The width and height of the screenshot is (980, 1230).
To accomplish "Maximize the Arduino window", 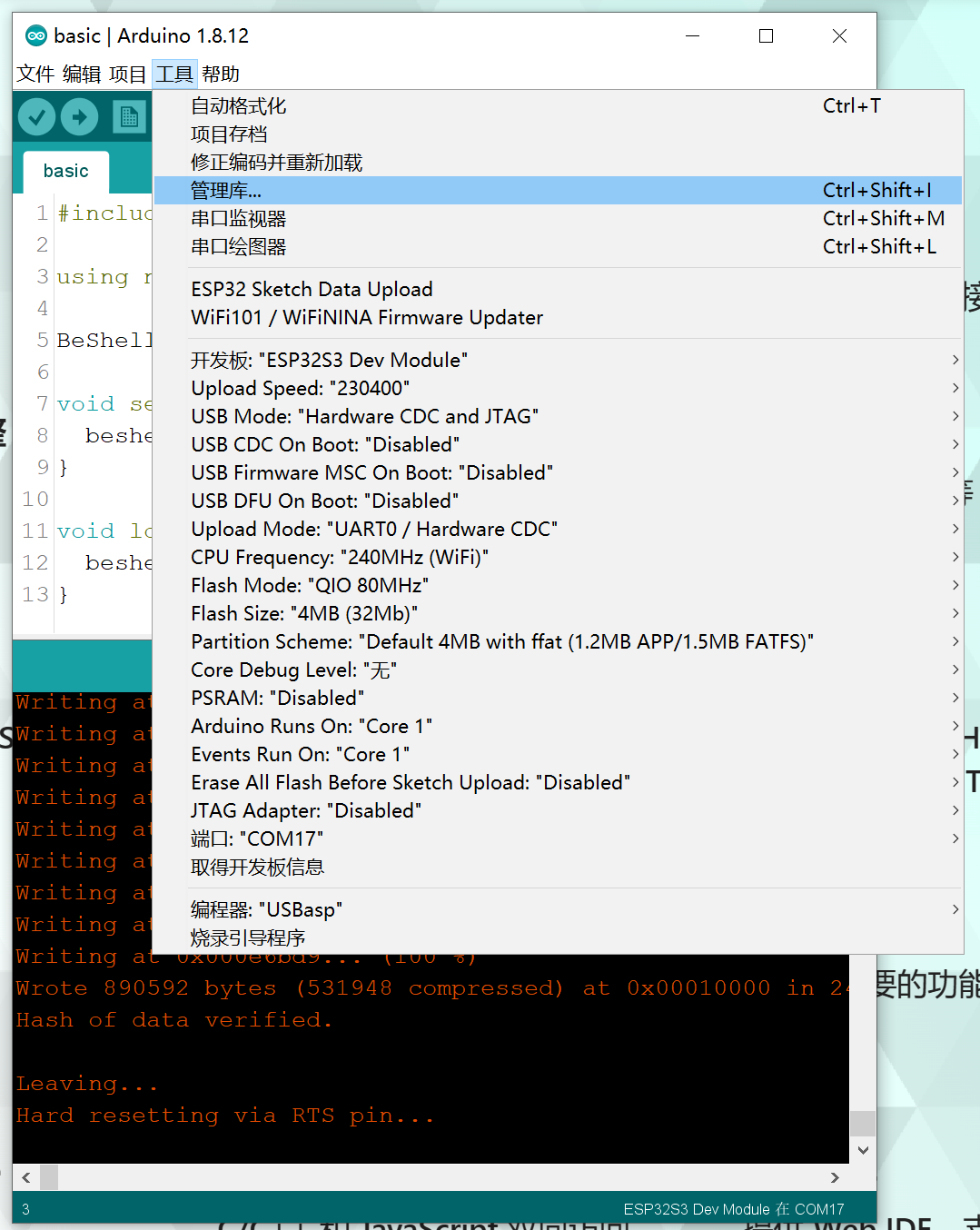I will pos(766,35).
